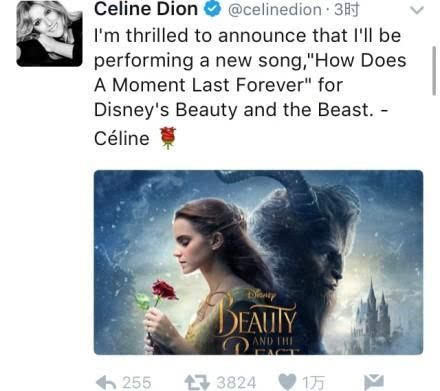
Task: Open Celine Dion's profile picture
Action: pos(49,33)
